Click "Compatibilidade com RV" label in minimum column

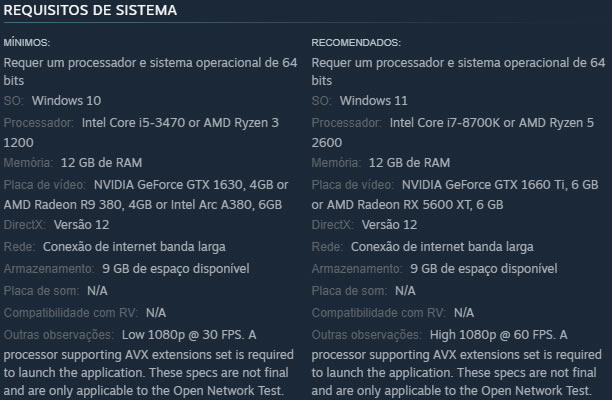(70, 312)
